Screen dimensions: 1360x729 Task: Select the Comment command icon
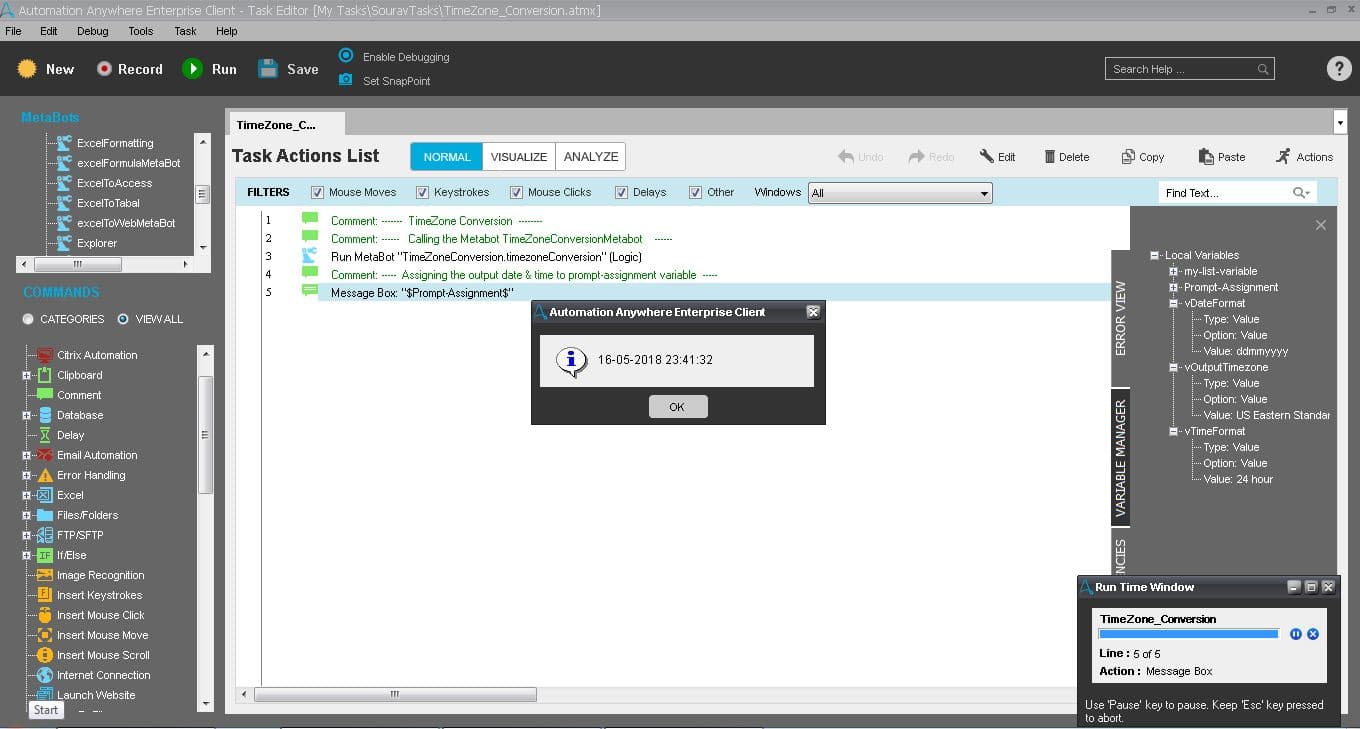pos(45,395)
